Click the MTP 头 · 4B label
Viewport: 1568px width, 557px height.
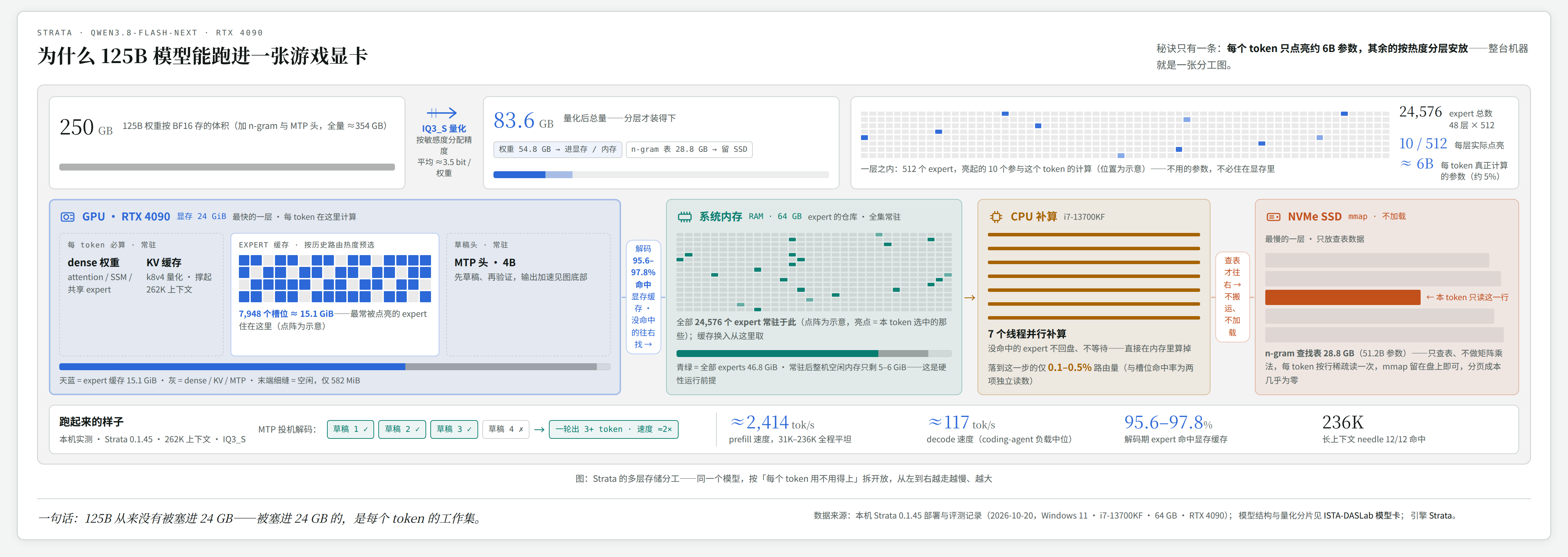pyautogui.click(x=485, y=262)
